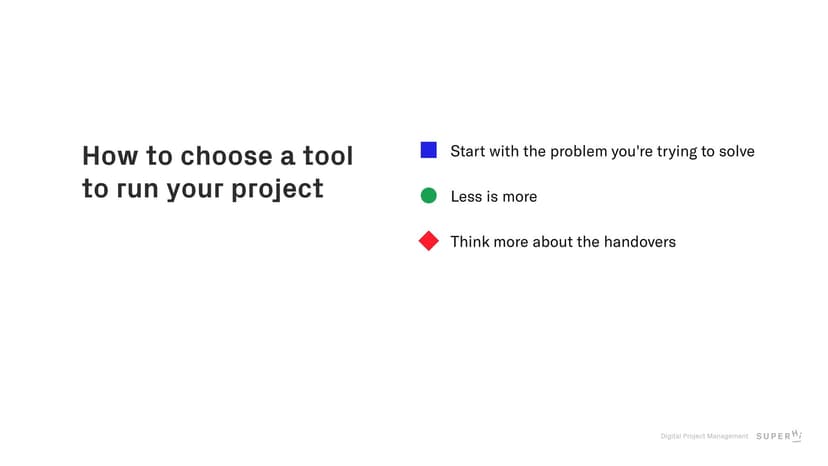Click the blue square bullet icon
The image size is (828, 466).
(428, 150)
